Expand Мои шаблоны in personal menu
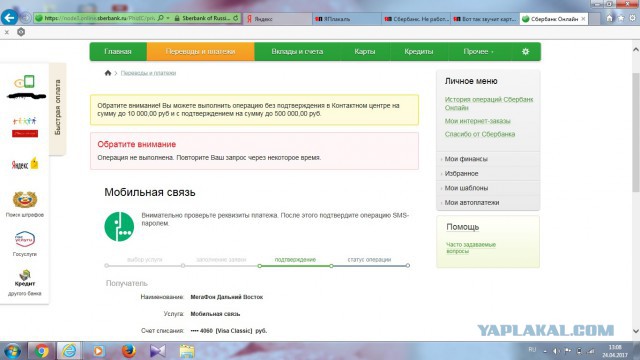 pyautogui.click(x=488, y=188)
